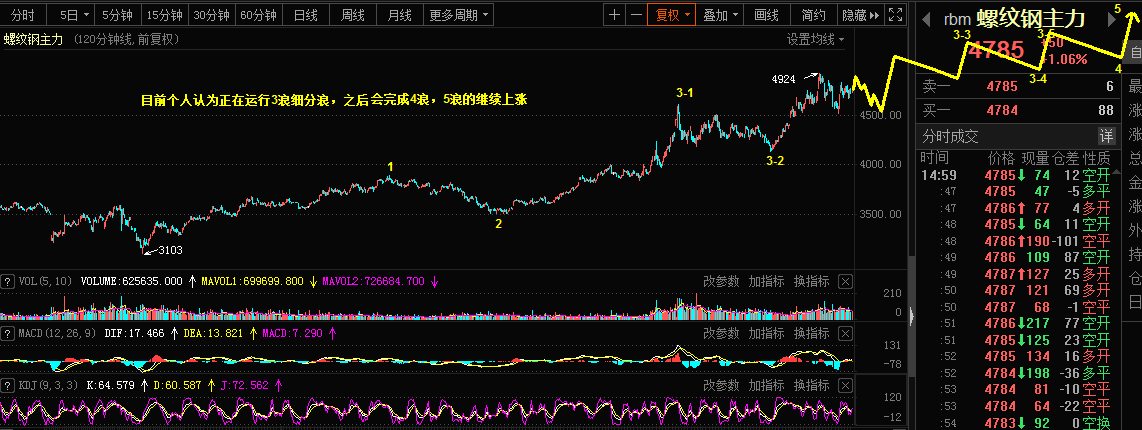The width and height of the screenshot is (1142, 430).
Task: Click the 分时成交 header label
Action: point(950,136)
